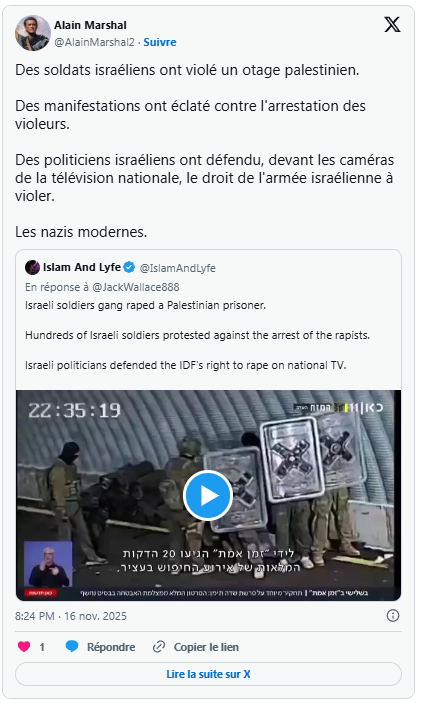Screen dimensions: 422x706
Task: Open Alain Marshal's profile avatar
Action: 33,33
